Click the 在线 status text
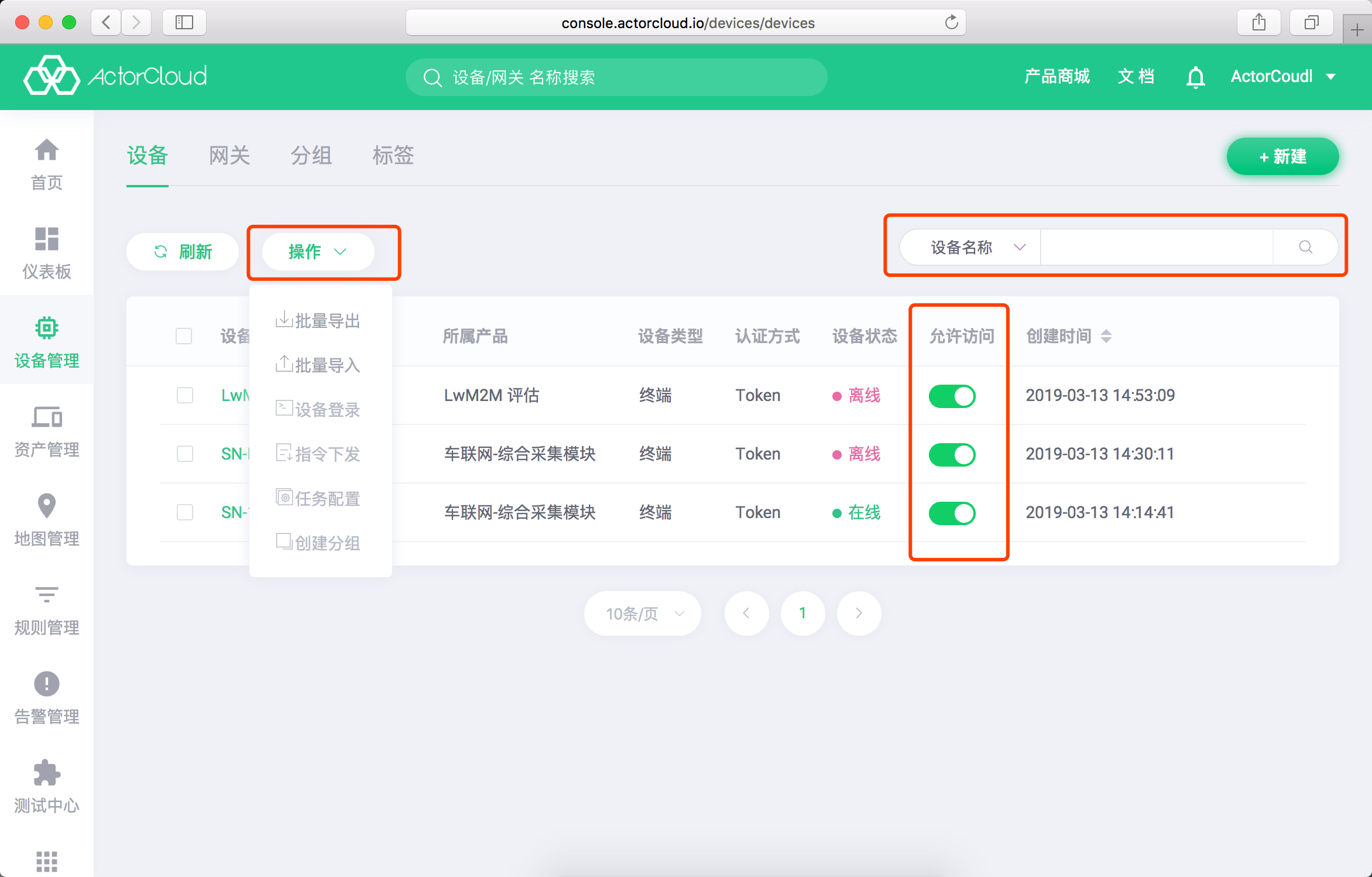Viewport: 1372px width, 877px height. click(x=865, y=512)
